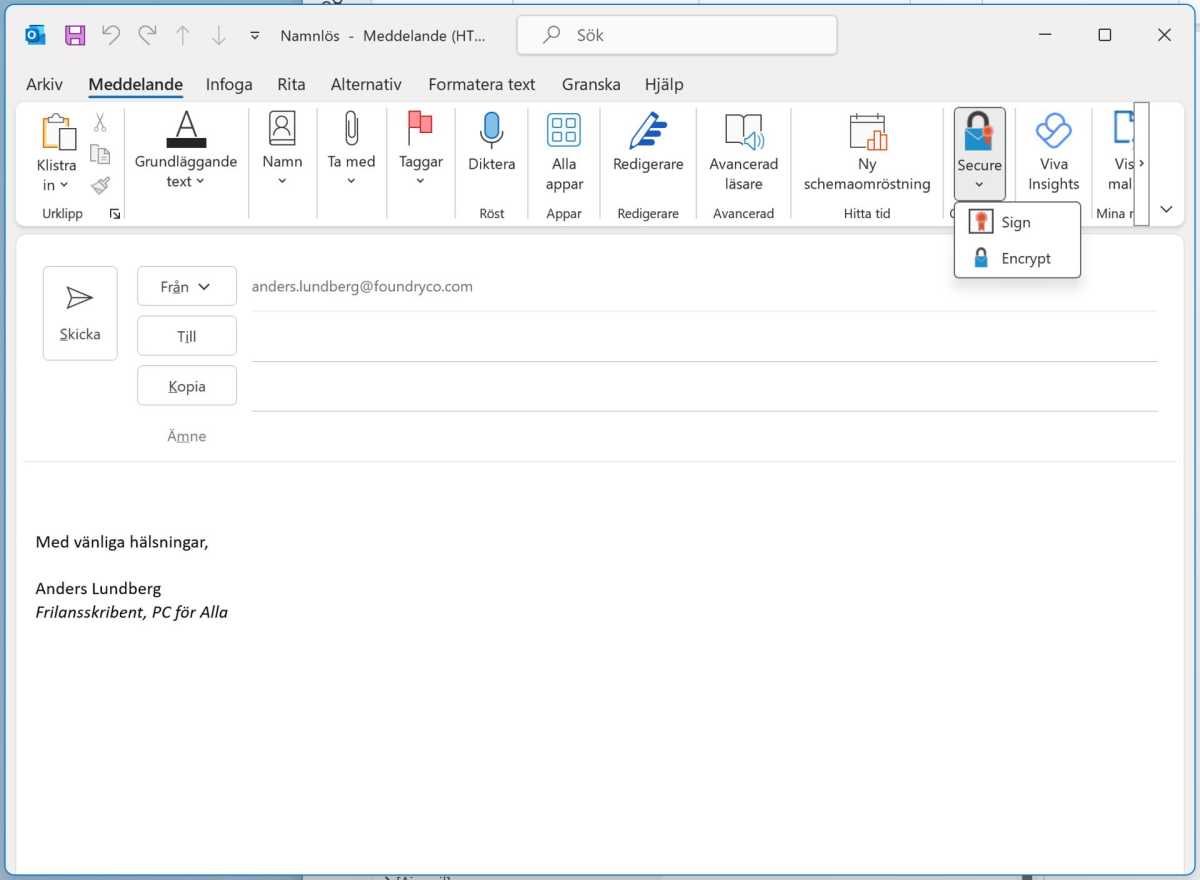
Task: Choose Encrypt from the Secure menu
Action: point(1017,258)
